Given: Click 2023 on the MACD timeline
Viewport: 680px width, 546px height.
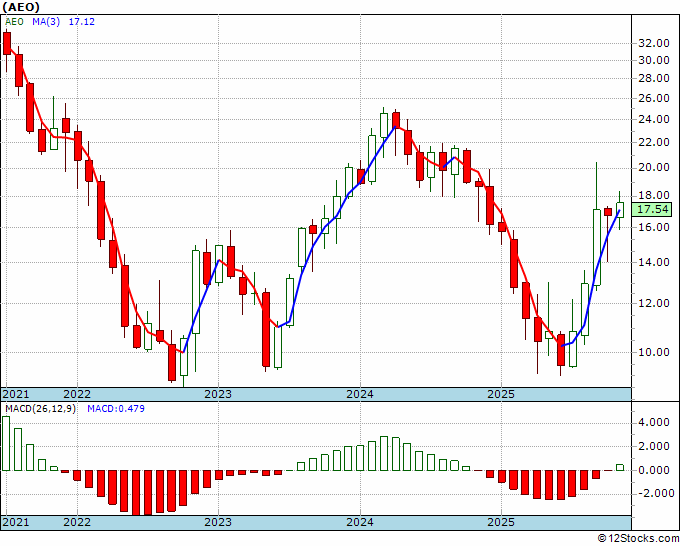Looking at the screenshot, I should pos(218,522).
